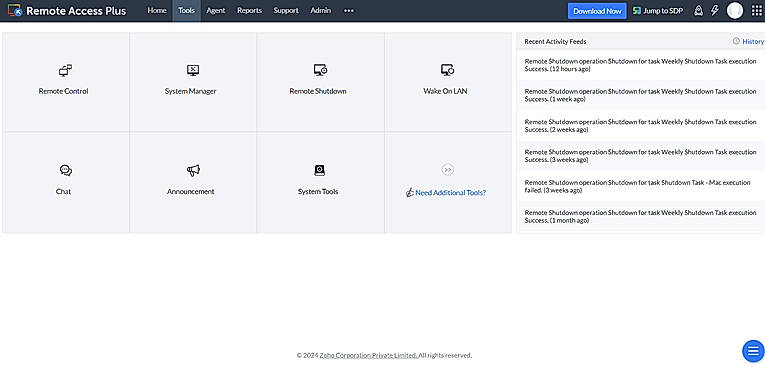This screenshot has height=368, width=765.
Task: Click the Recent Activity Feeds heading
Action: coord(555,41)
